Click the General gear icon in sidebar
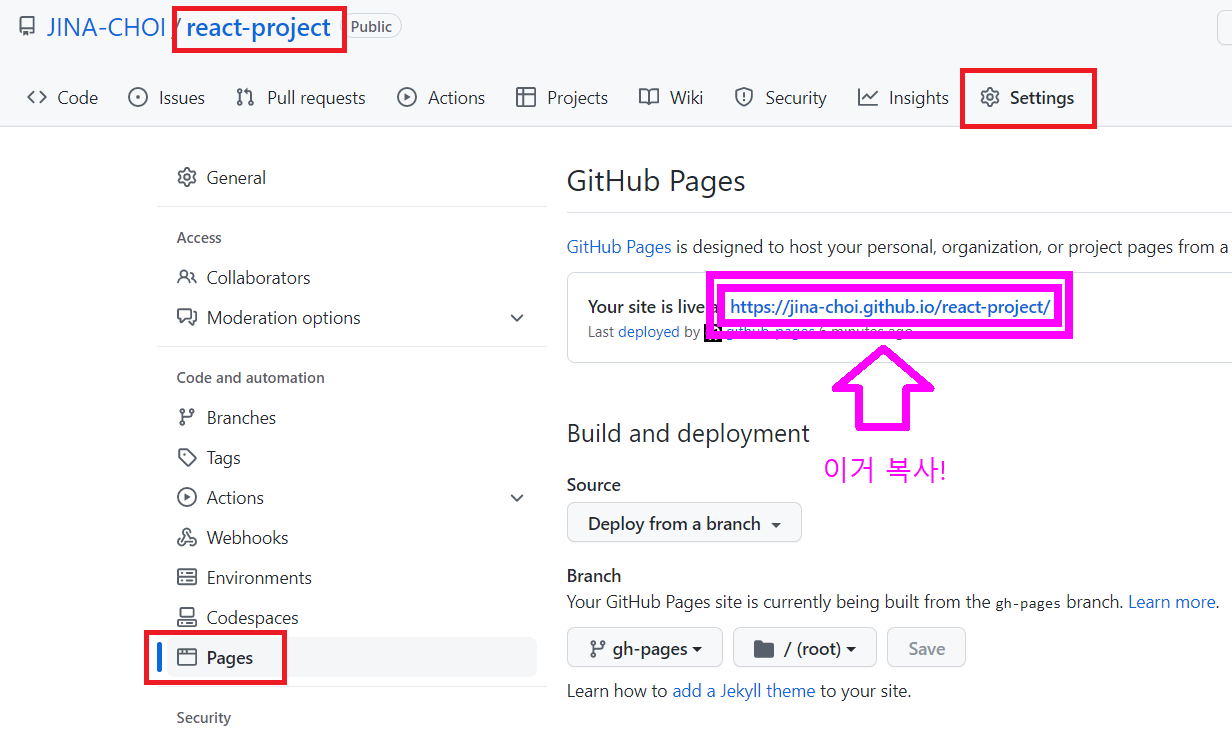Screen dimensions: 1232x729 [187, 177]
